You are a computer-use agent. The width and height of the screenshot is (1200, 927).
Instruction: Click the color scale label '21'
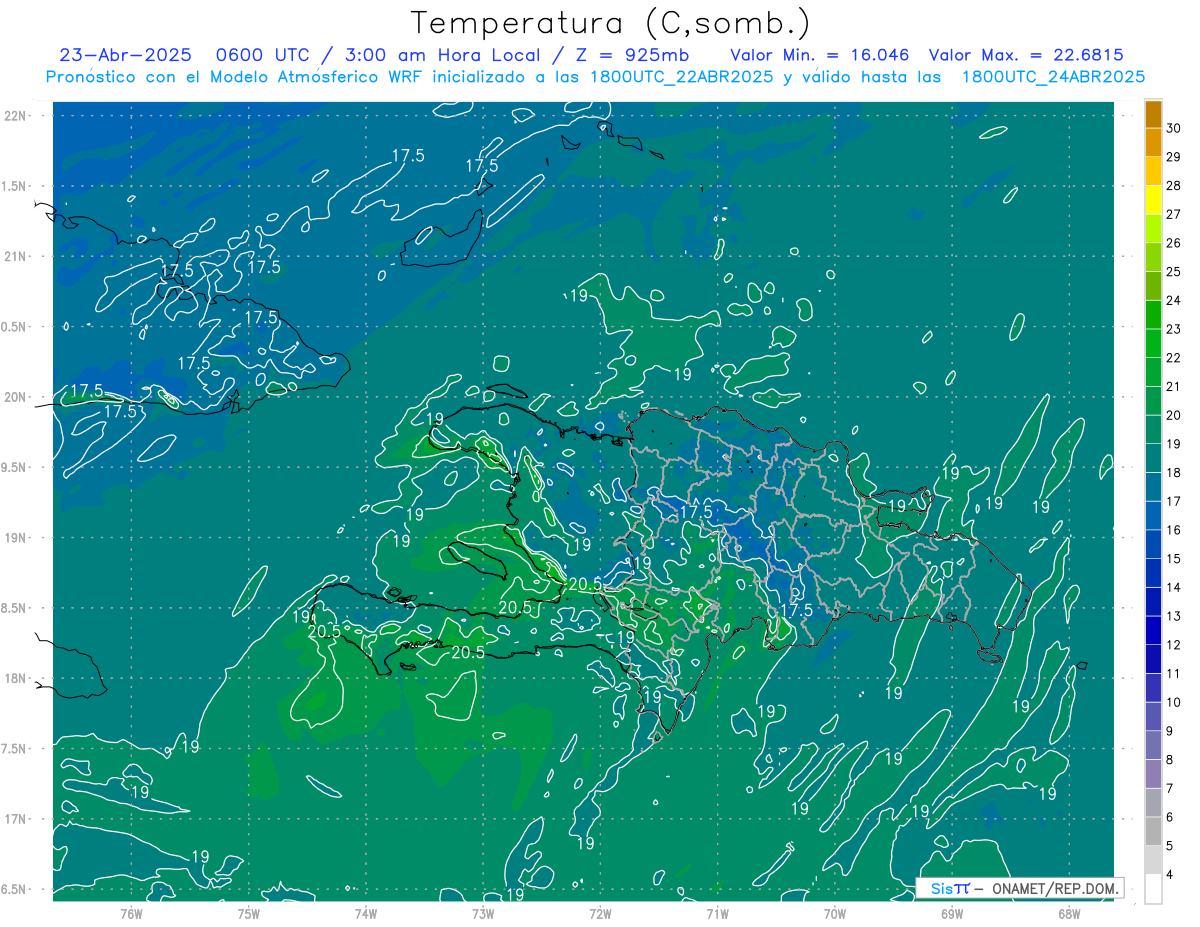click(1174, 386)
